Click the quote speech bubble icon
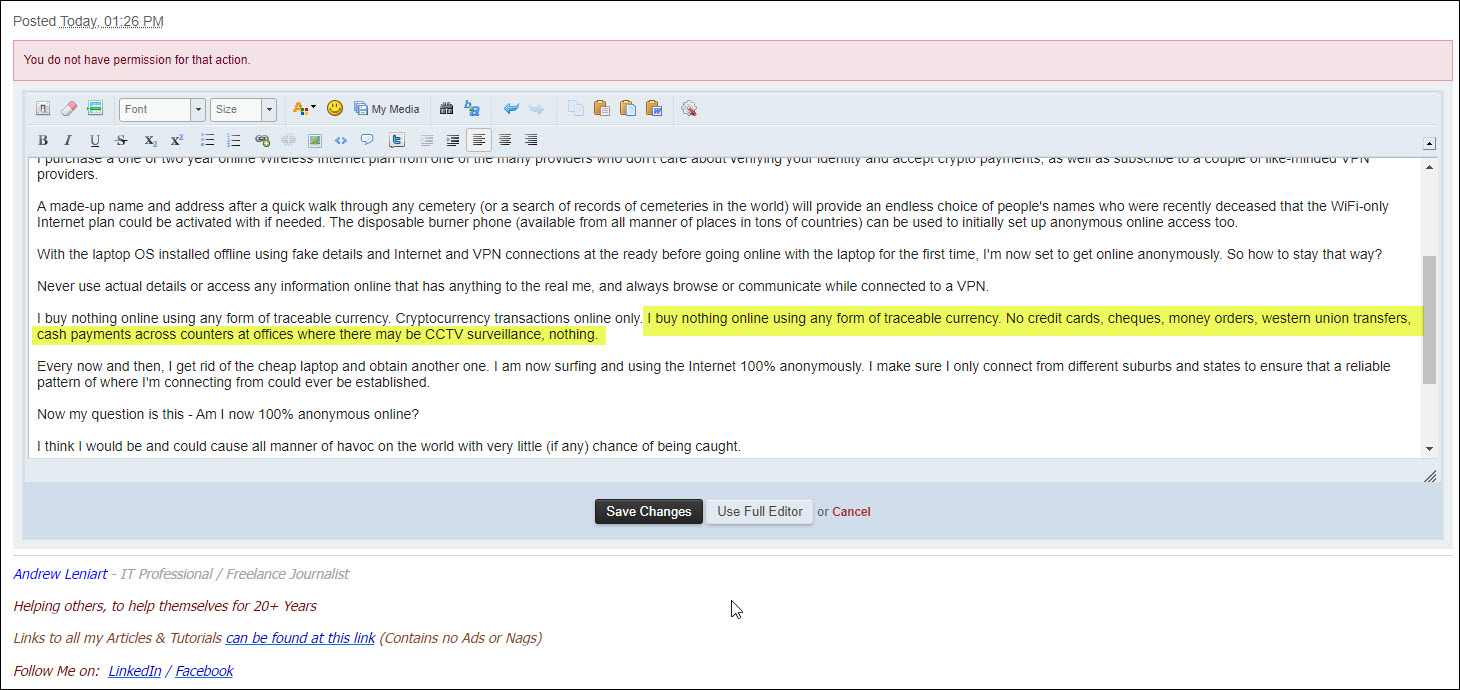 pyautogui.click(x=367, y=140)
